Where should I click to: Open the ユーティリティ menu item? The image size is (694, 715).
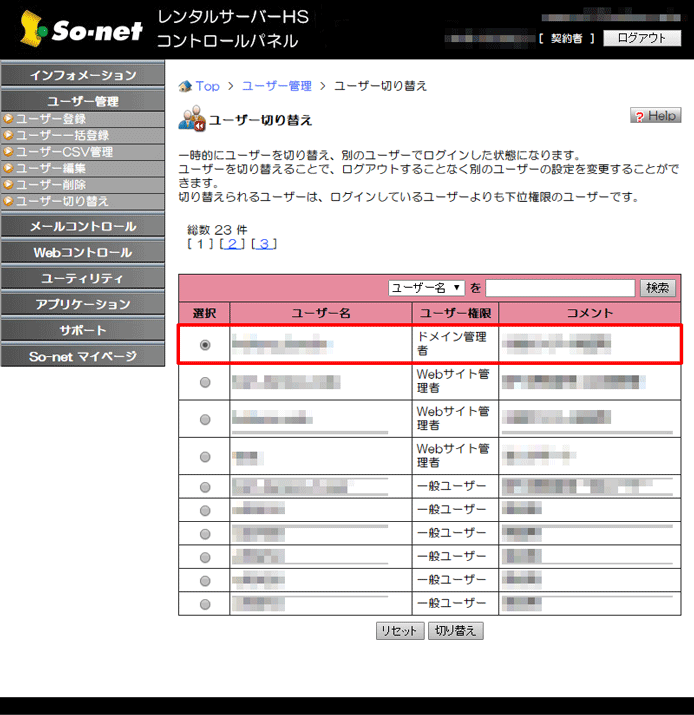tap(82, 278)
